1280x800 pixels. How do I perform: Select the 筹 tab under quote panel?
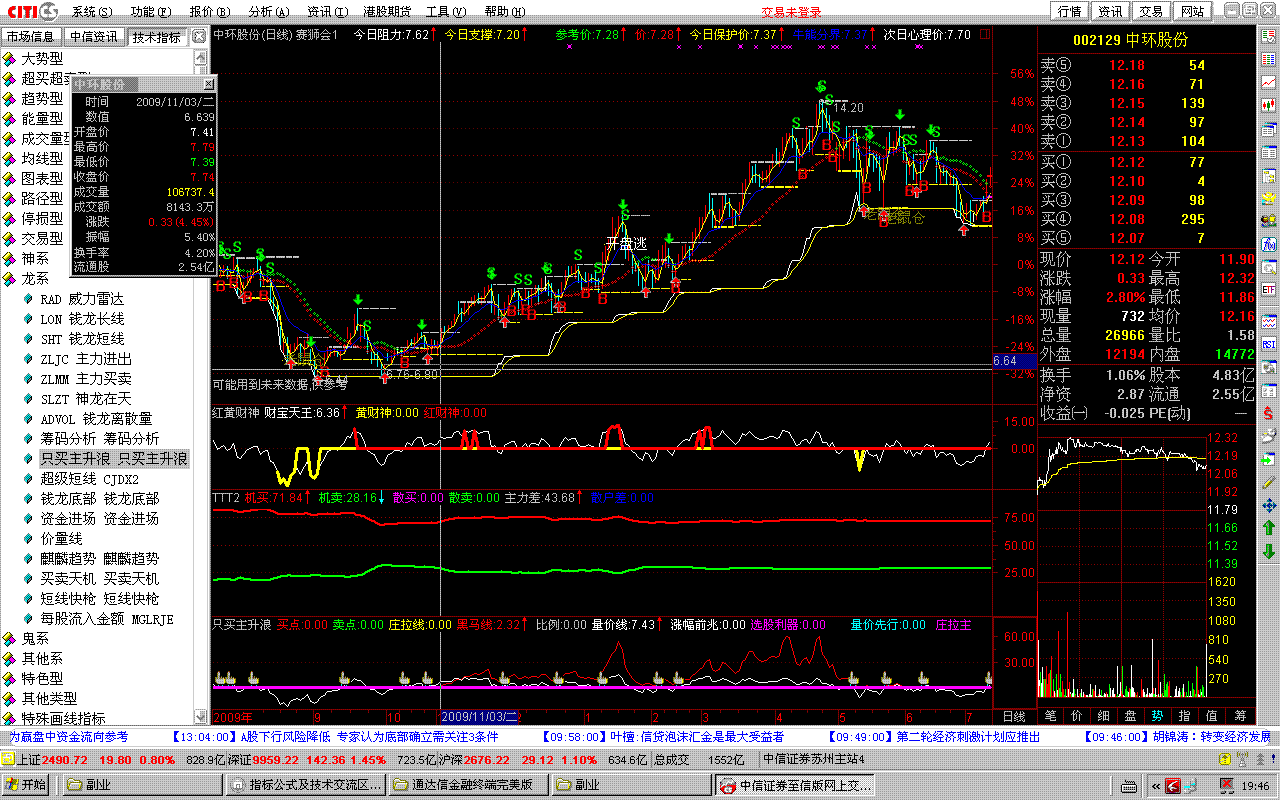(x=1240, y=716)
